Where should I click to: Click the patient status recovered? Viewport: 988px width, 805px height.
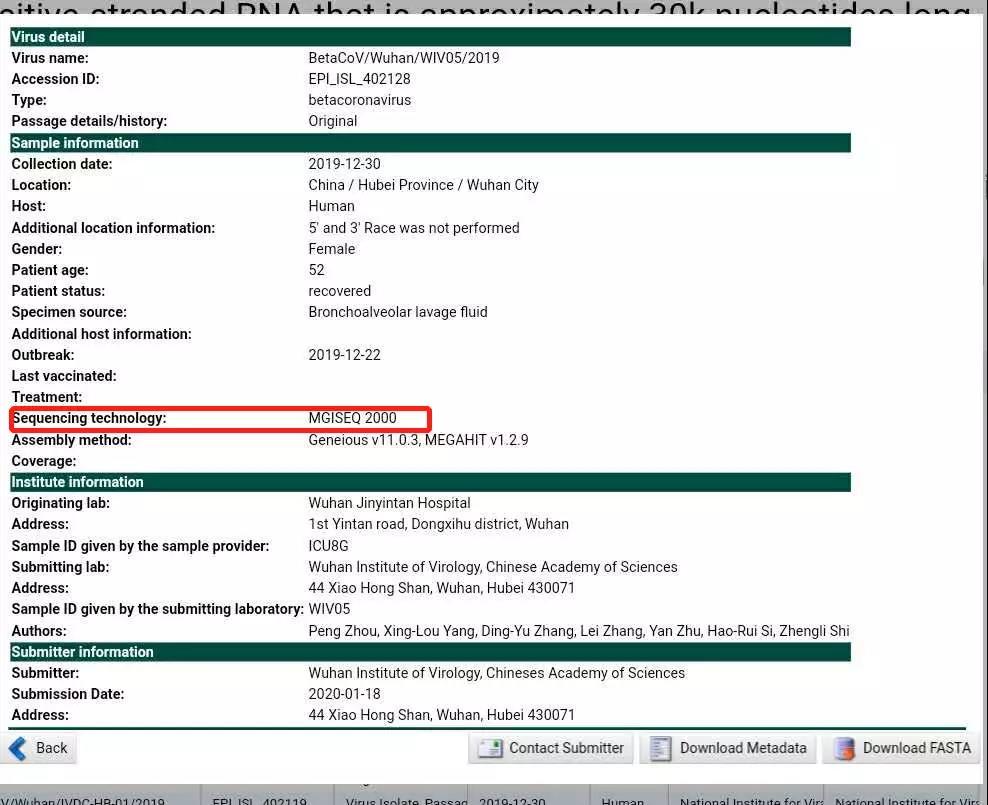[340, 291]
